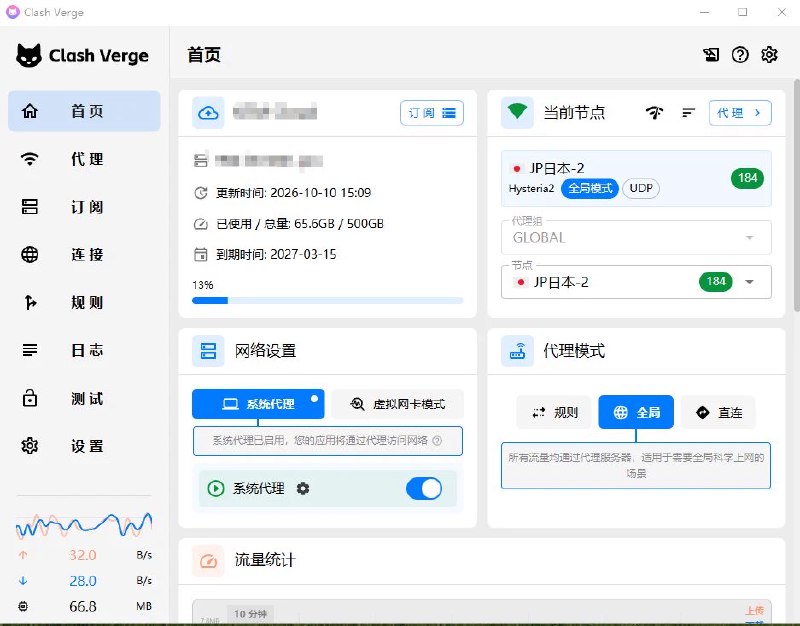Select the 系统代理 network option

(x=258, y=404)
